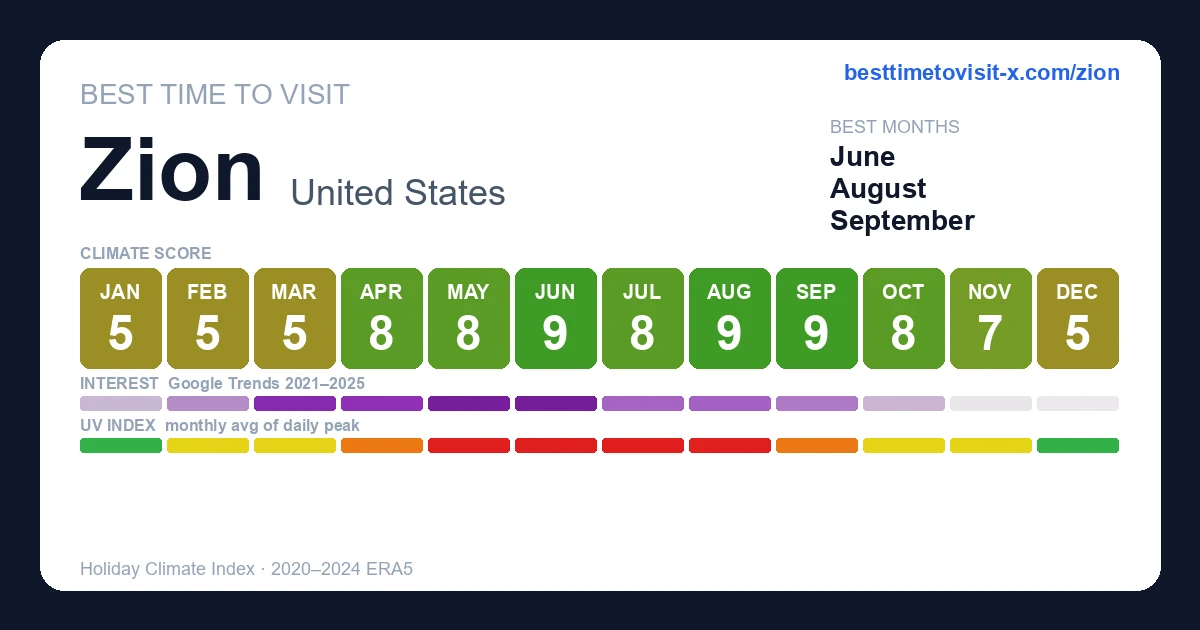Click the Holiday Climate Index footer text
This screenshot has height=630, width=1200.
coord(246,569)
